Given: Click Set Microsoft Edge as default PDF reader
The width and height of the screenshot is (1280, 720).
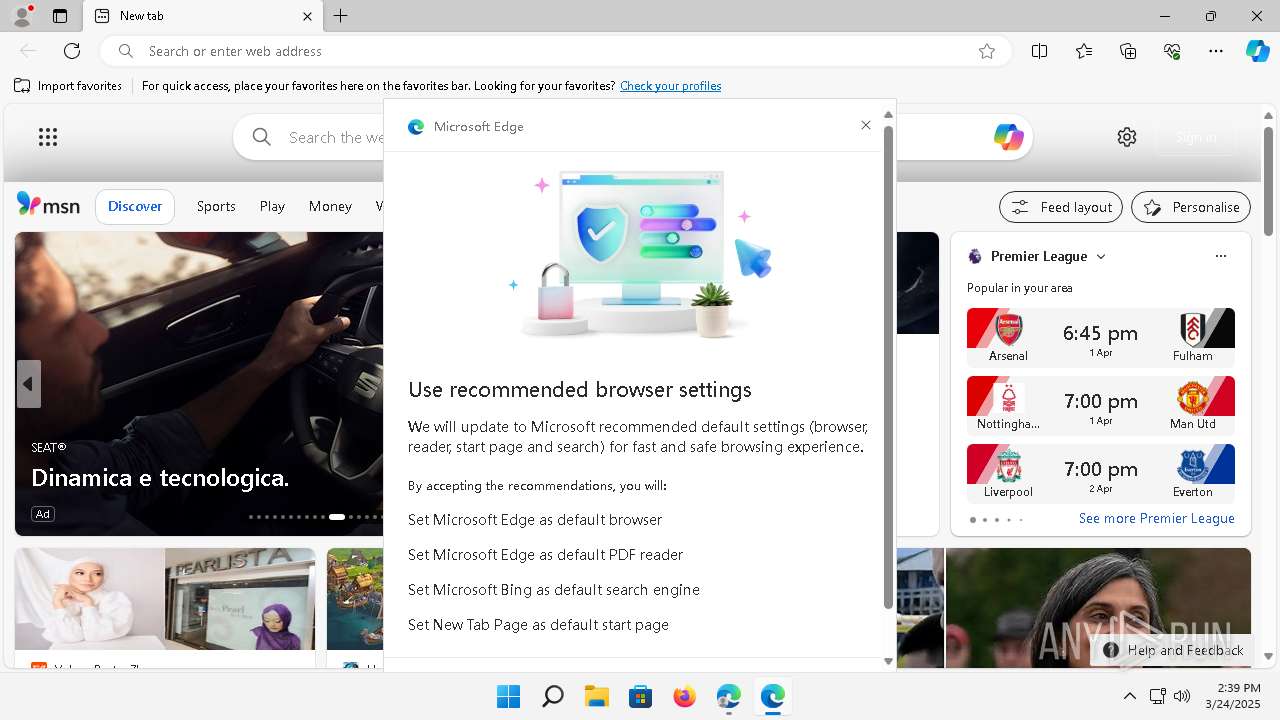Looking at the screenshot, I should pos(545,555).
